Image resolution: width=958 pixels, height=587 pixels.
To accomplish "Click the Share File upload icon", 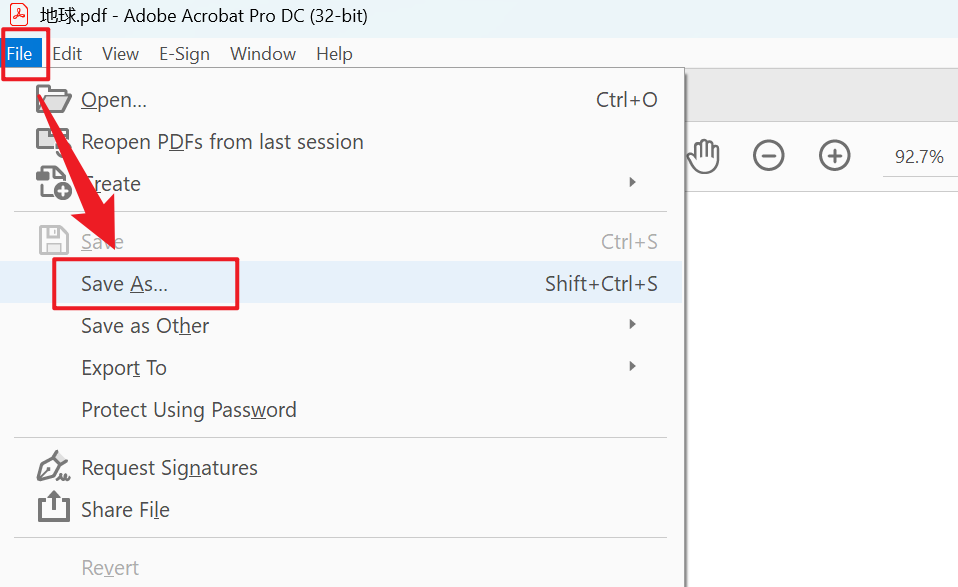I will click(53, 509).
